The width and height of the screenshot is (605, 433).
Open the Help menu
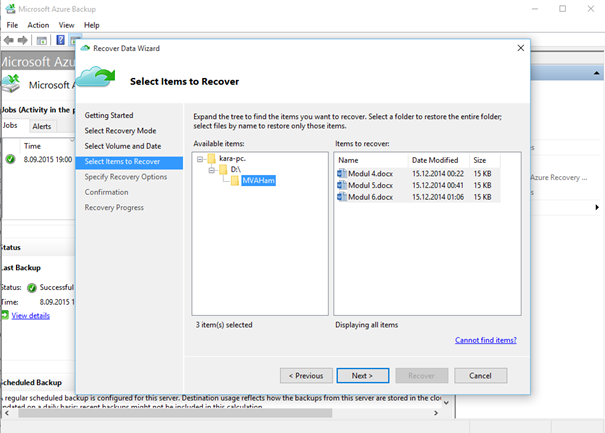[91, 25]
